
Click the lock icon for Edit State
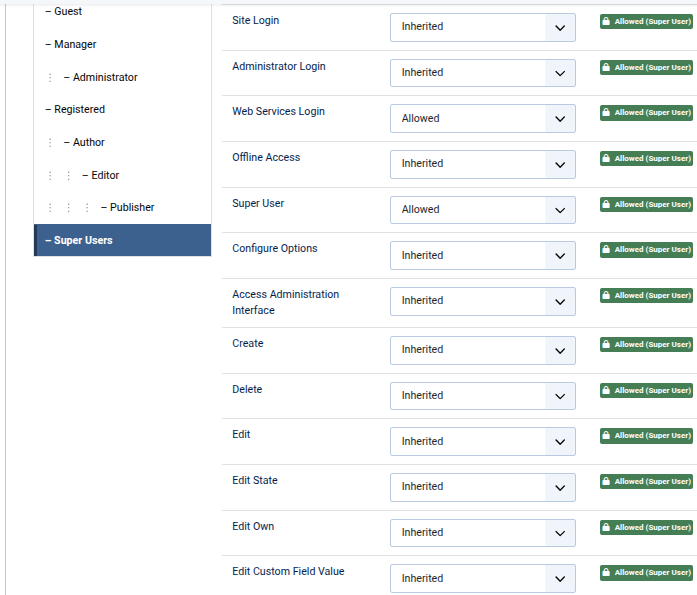pyautogui.click(x=606, y=481)
